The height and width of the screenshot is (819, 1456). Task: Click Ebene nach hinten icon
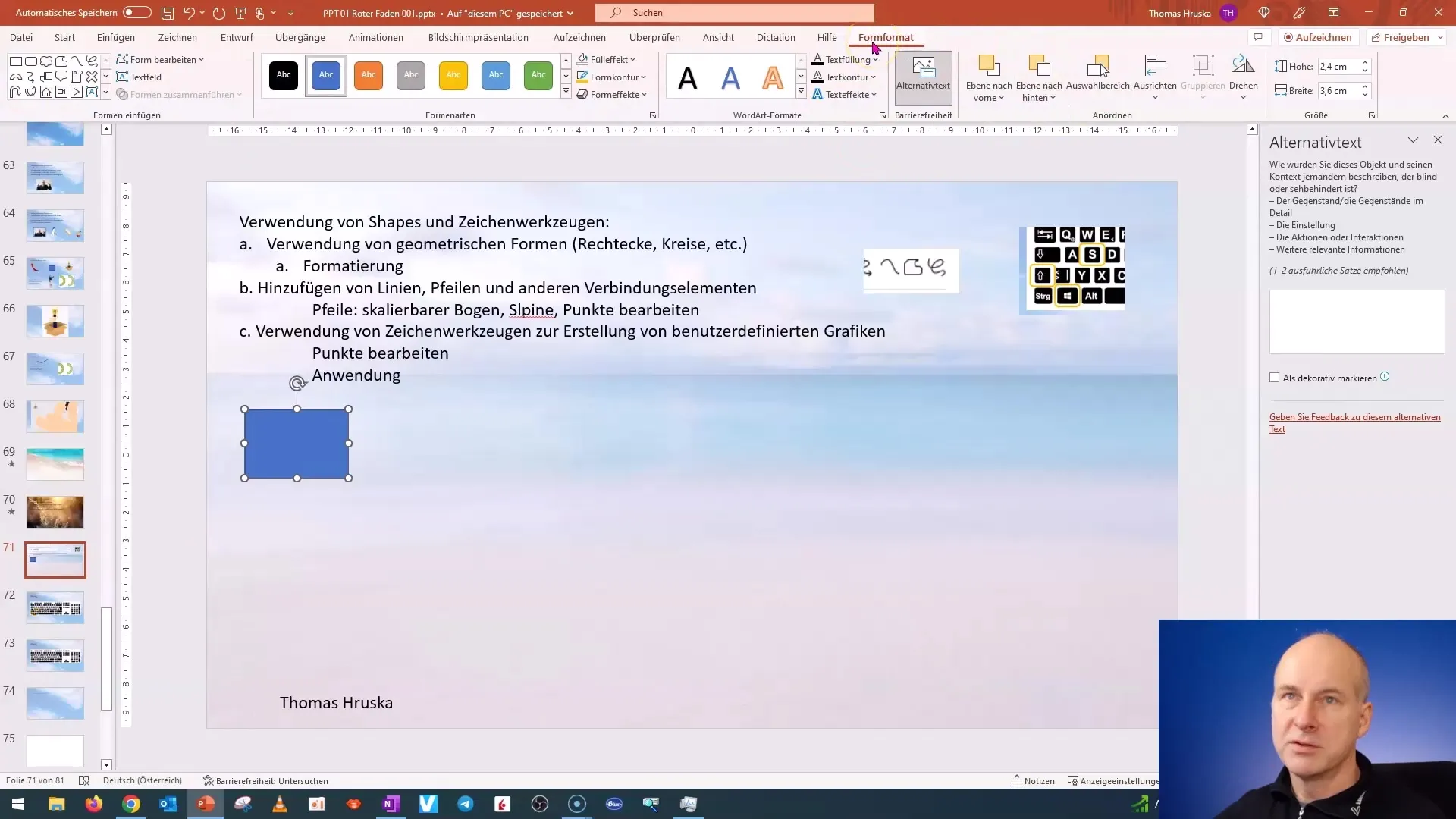[1039, 67]
